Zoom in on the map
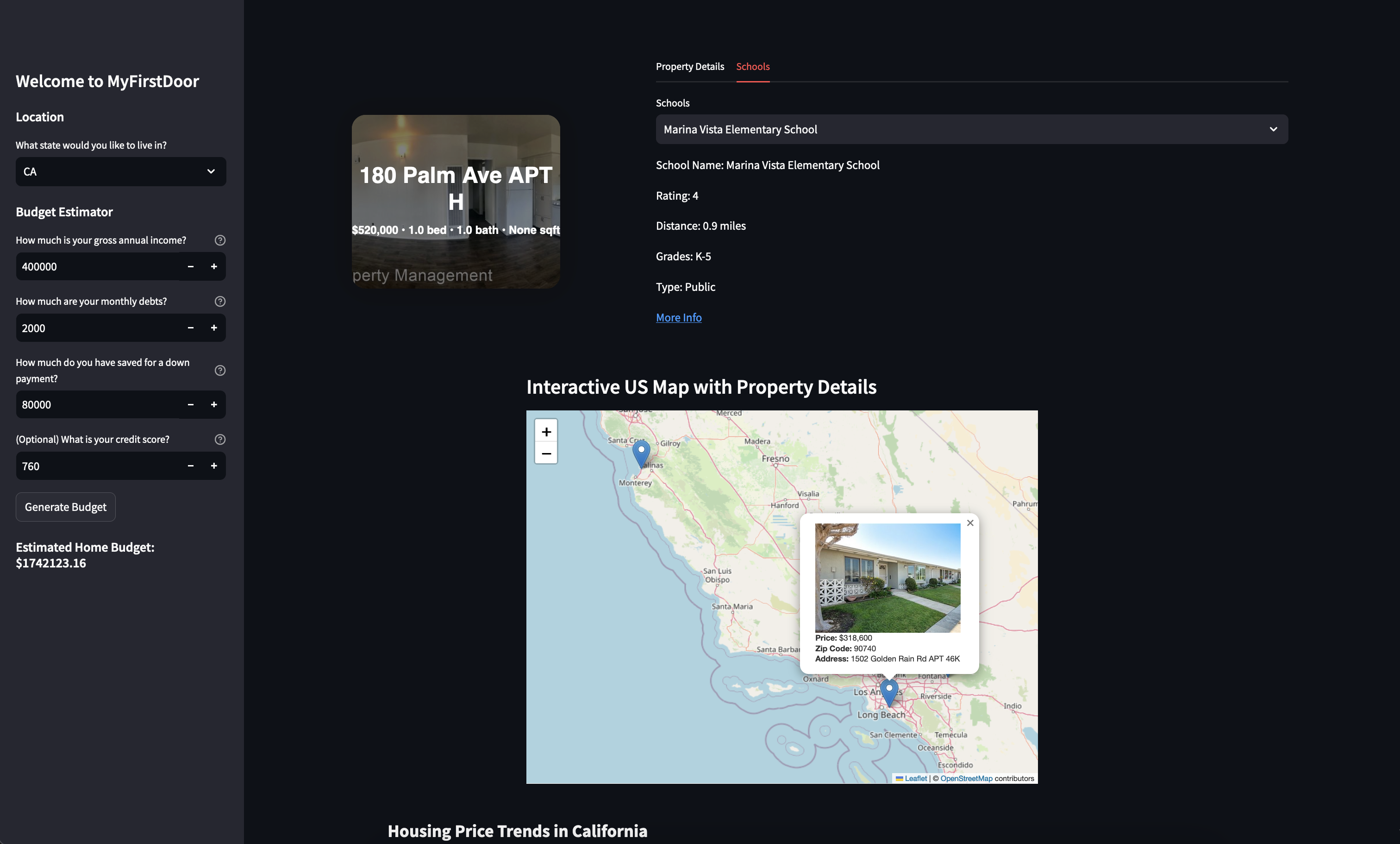1400x844 pixels. pyautogui.click(x=545, y=431)
